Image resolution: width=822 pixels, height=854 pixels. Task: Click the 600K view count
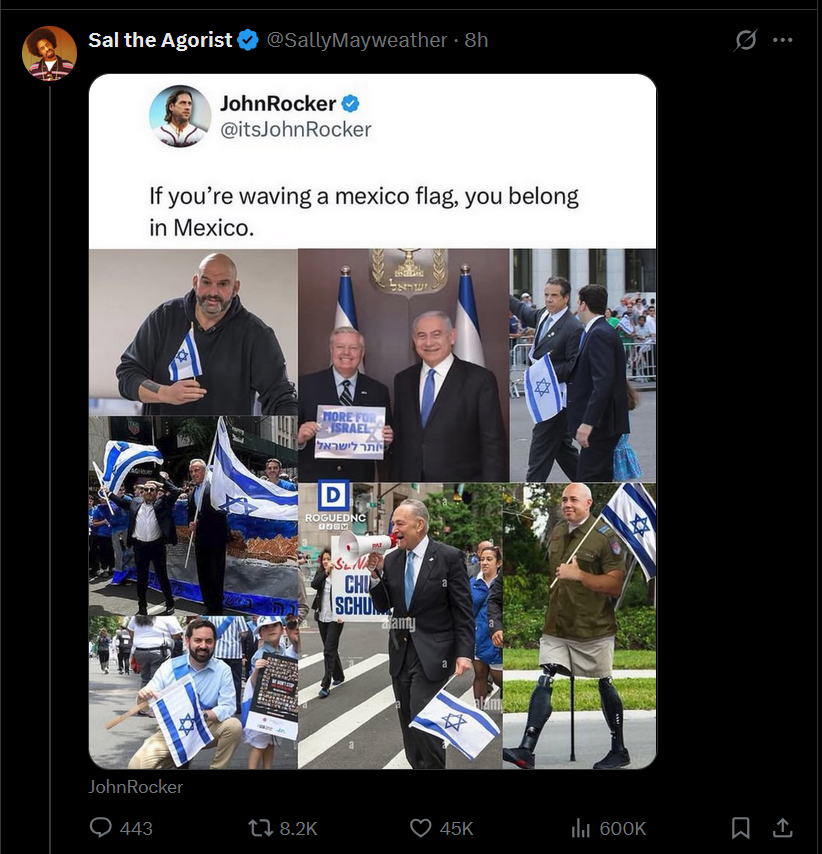point(623,828)
